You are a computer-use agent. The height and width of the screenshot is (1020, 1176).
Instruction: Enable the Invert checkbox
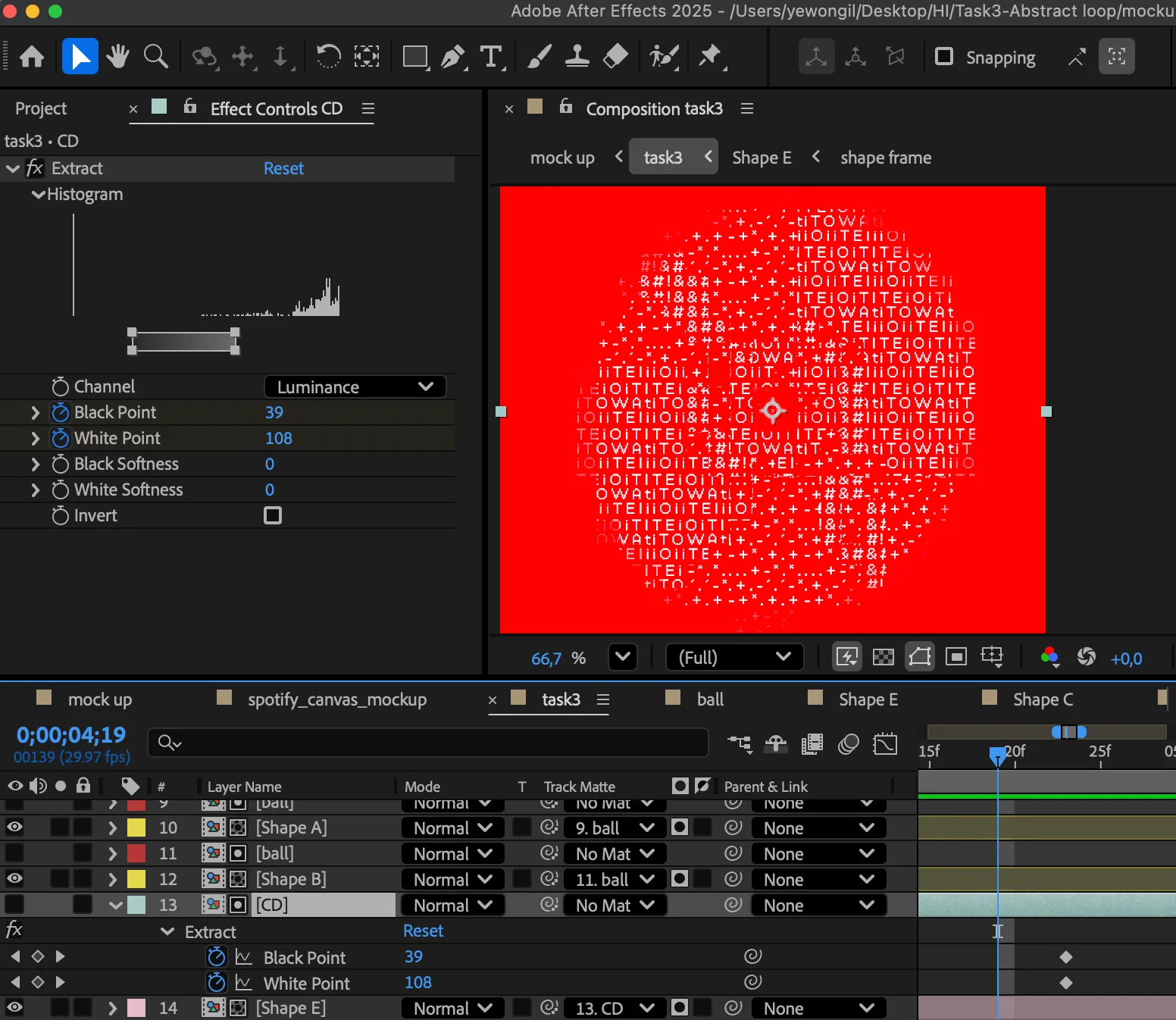click(x=273, y=515)
